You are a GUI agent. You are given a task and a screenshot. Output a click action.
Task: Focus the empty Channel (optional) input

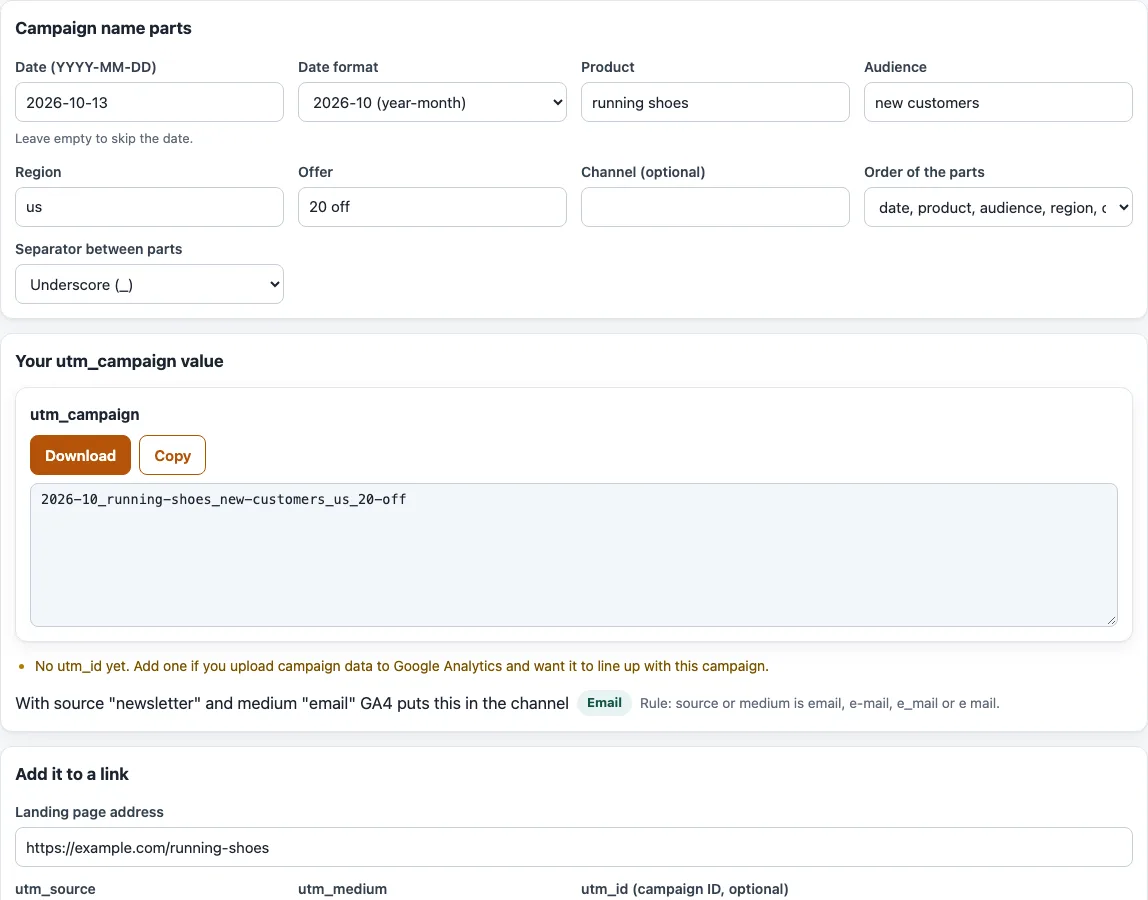click(x=715, y=207)
